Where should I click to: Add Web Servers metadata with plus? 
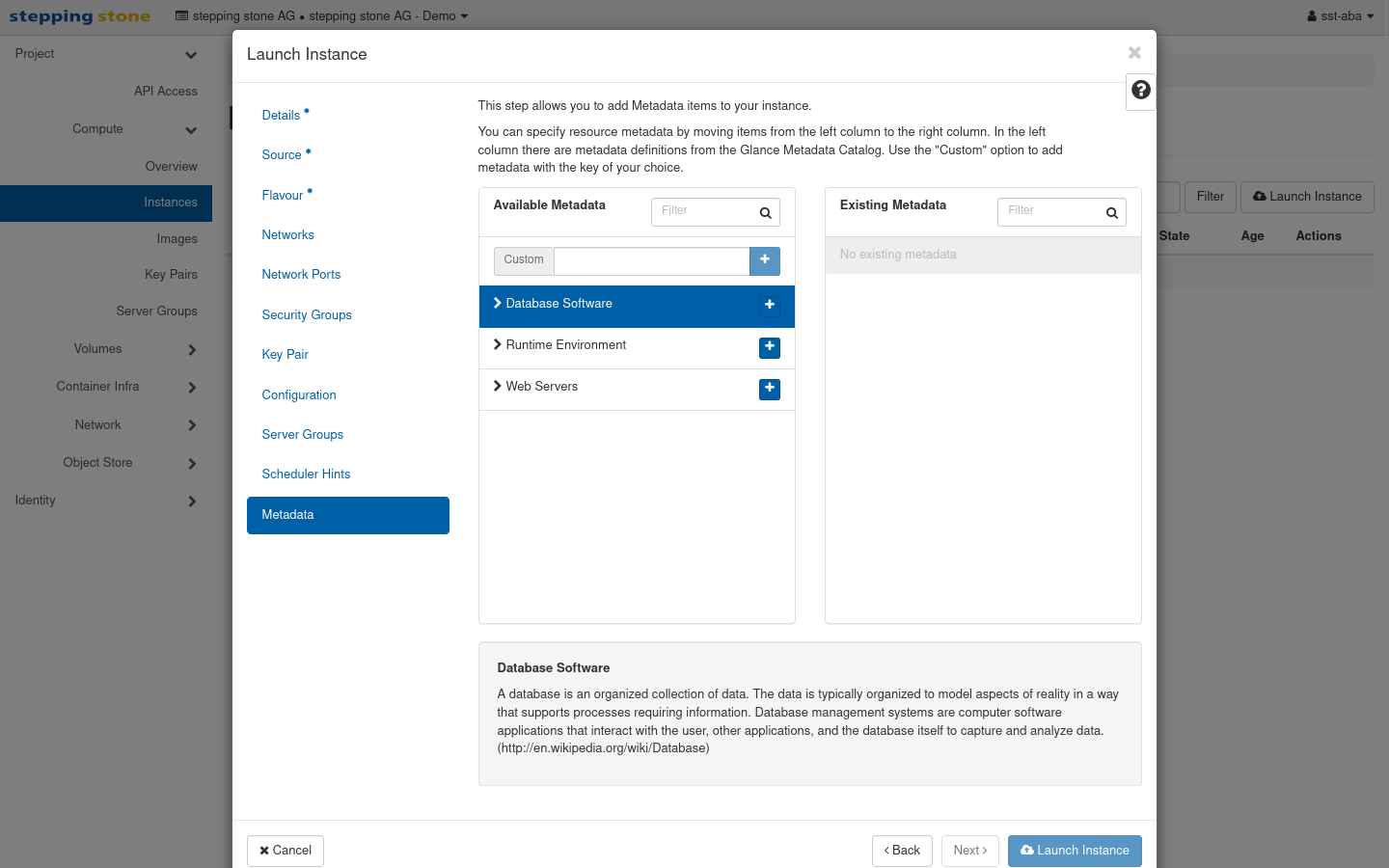point(770,388)
